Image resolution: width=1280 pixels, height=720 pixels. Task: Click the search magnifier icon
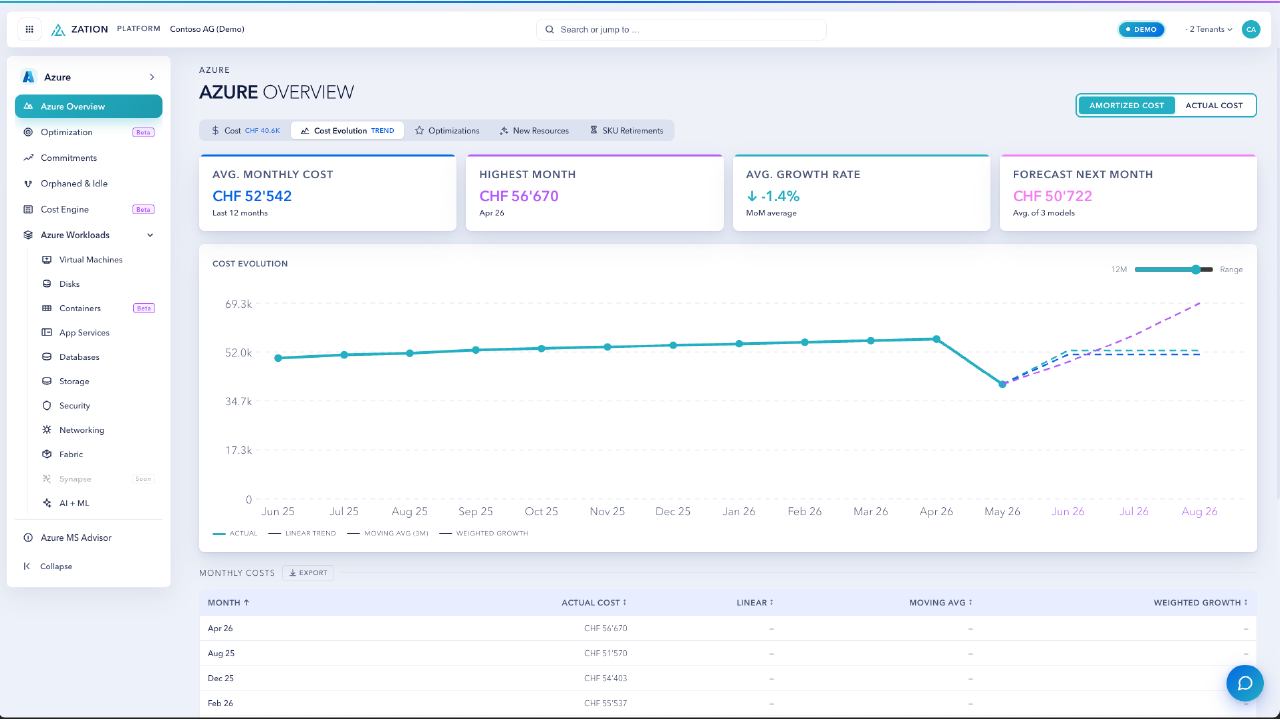point(549,30)
